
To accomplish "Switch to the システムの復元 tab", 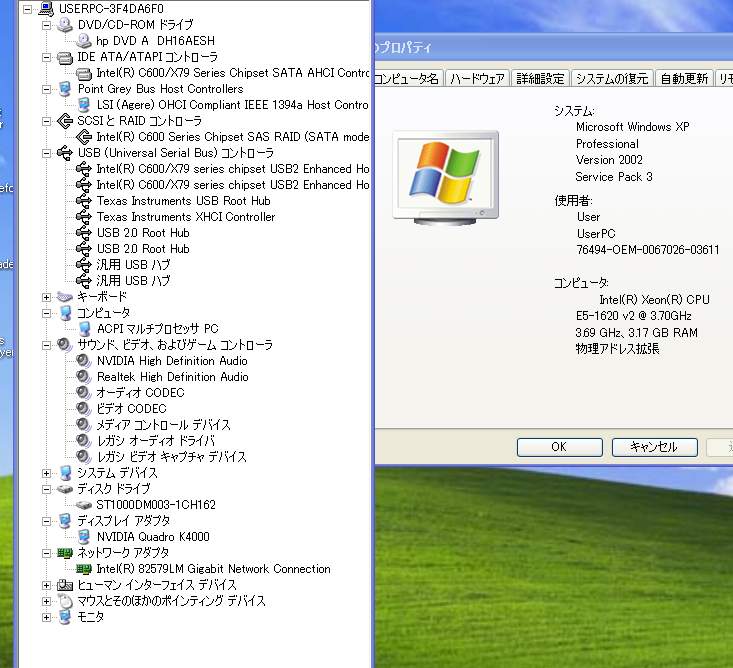I will click(612, 78).
